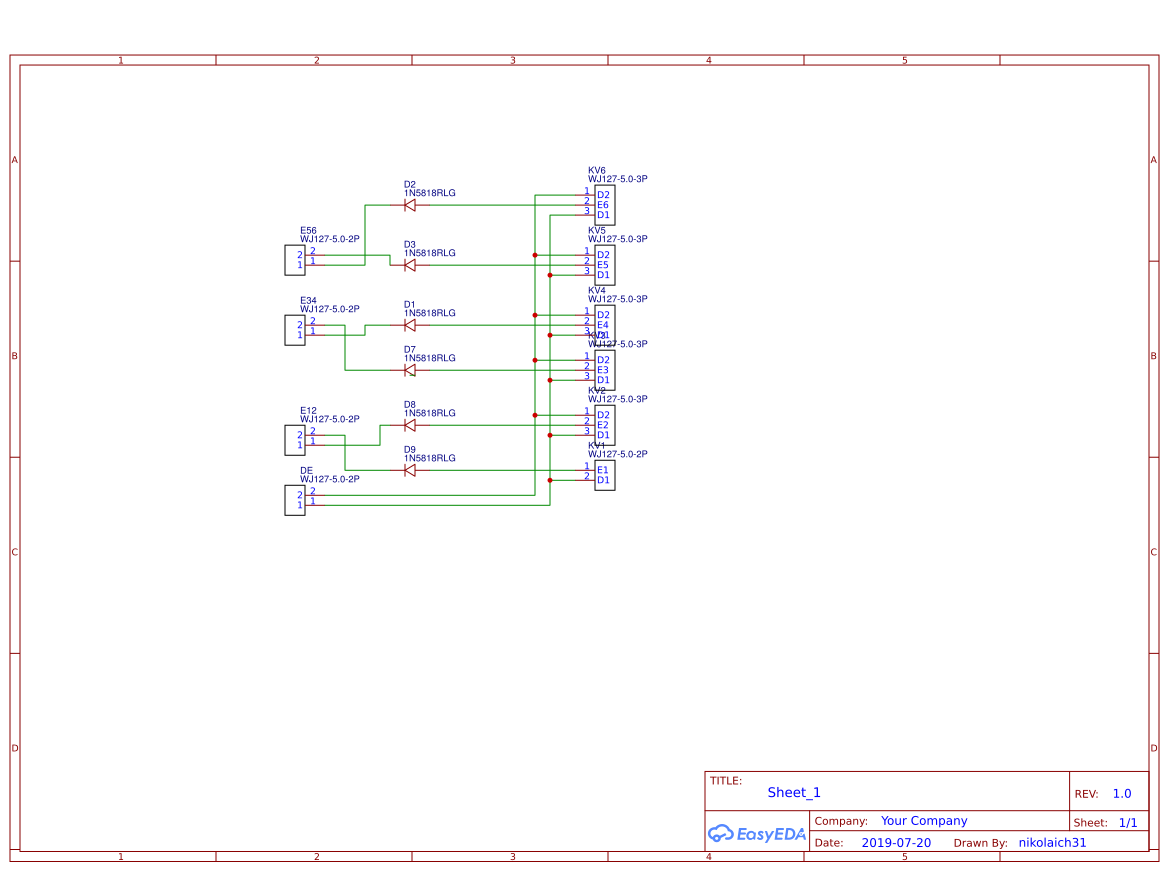Select the D9 diode symbol
The image size is (1169, 872).
coord(410,470)
